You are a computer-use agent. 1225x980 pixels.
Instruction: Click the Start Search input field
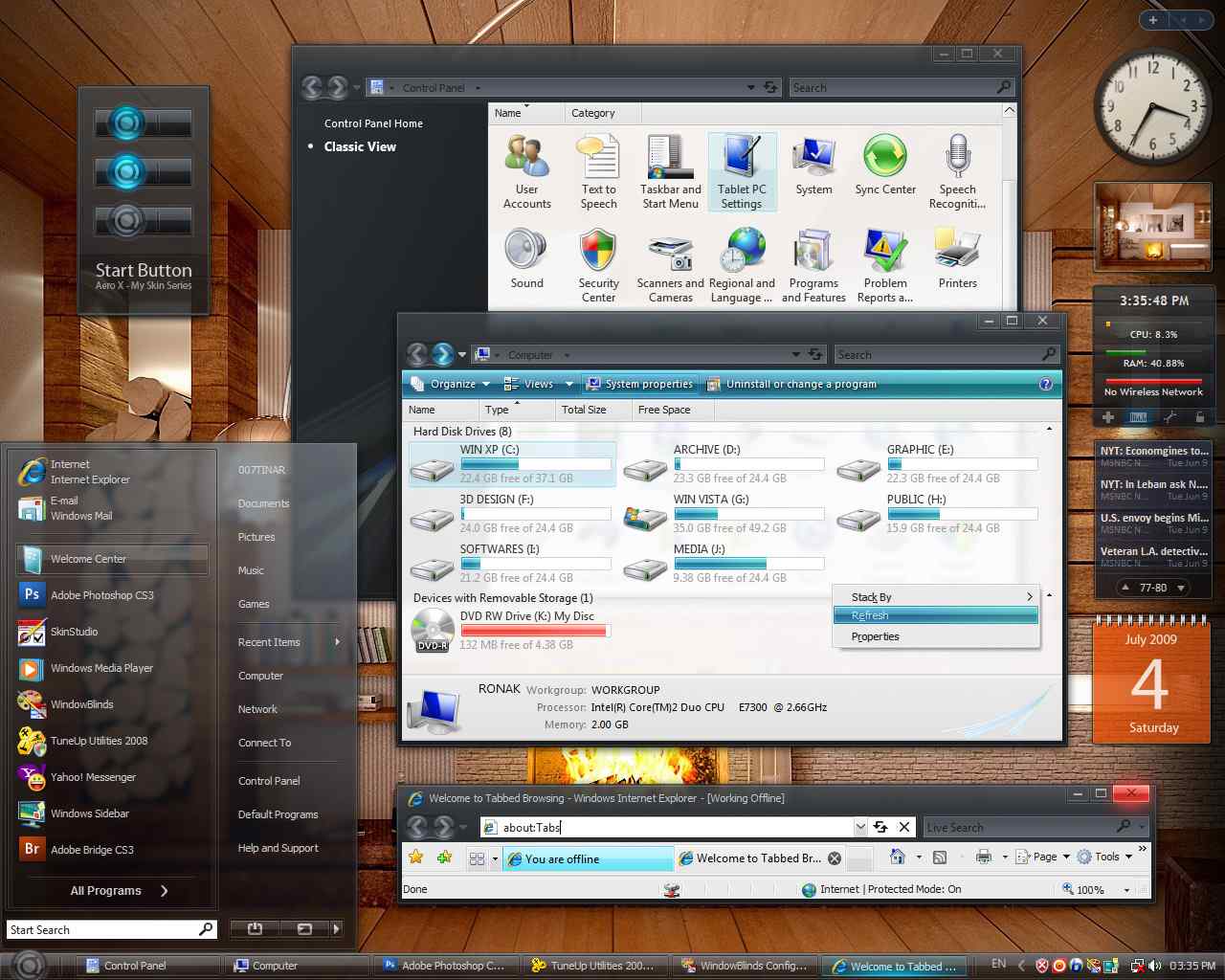[112, 929]
